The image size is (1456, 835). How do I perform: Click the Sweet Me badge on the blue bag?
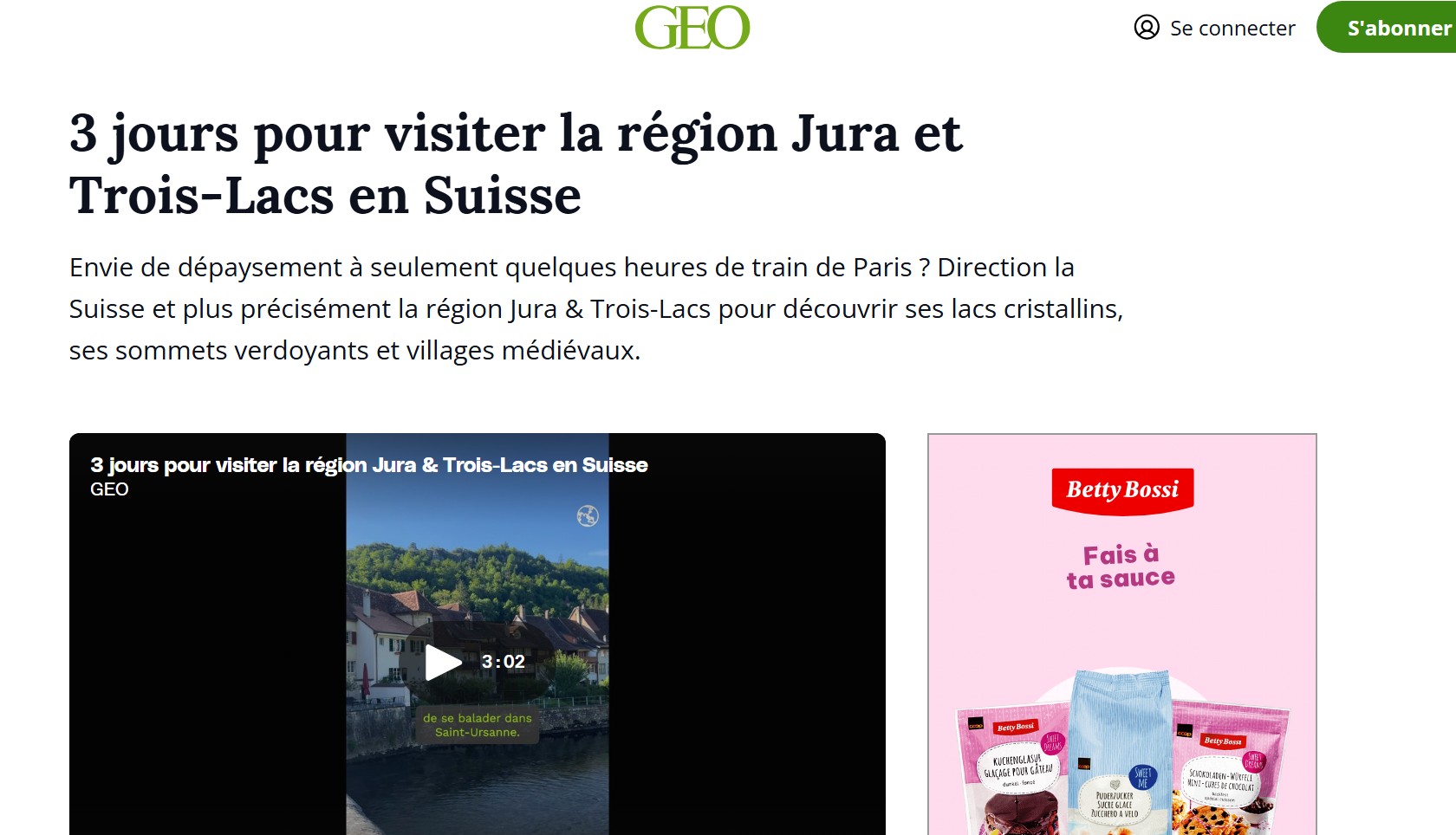pos(1142,777)
